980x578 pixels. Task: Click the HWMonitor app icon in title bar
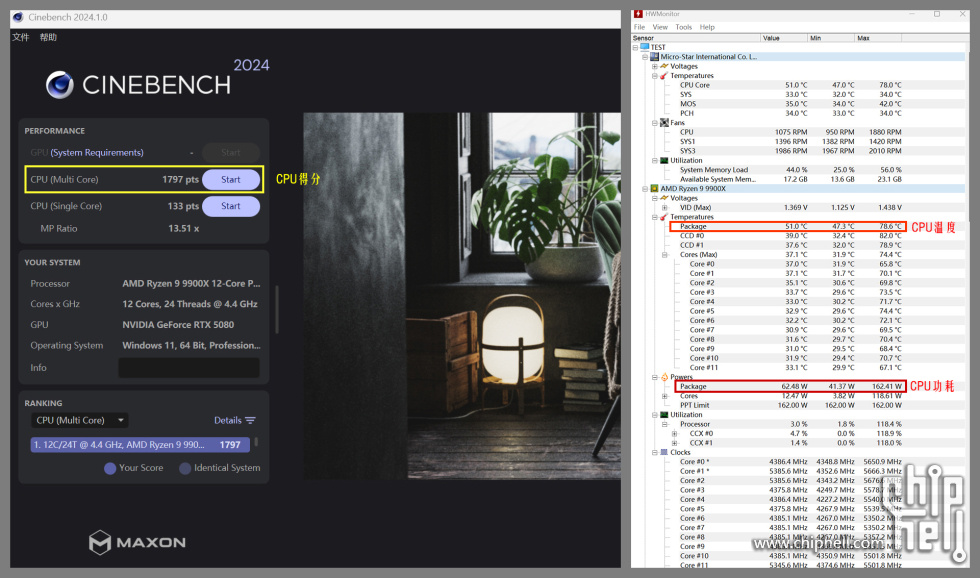click(638, 14)
